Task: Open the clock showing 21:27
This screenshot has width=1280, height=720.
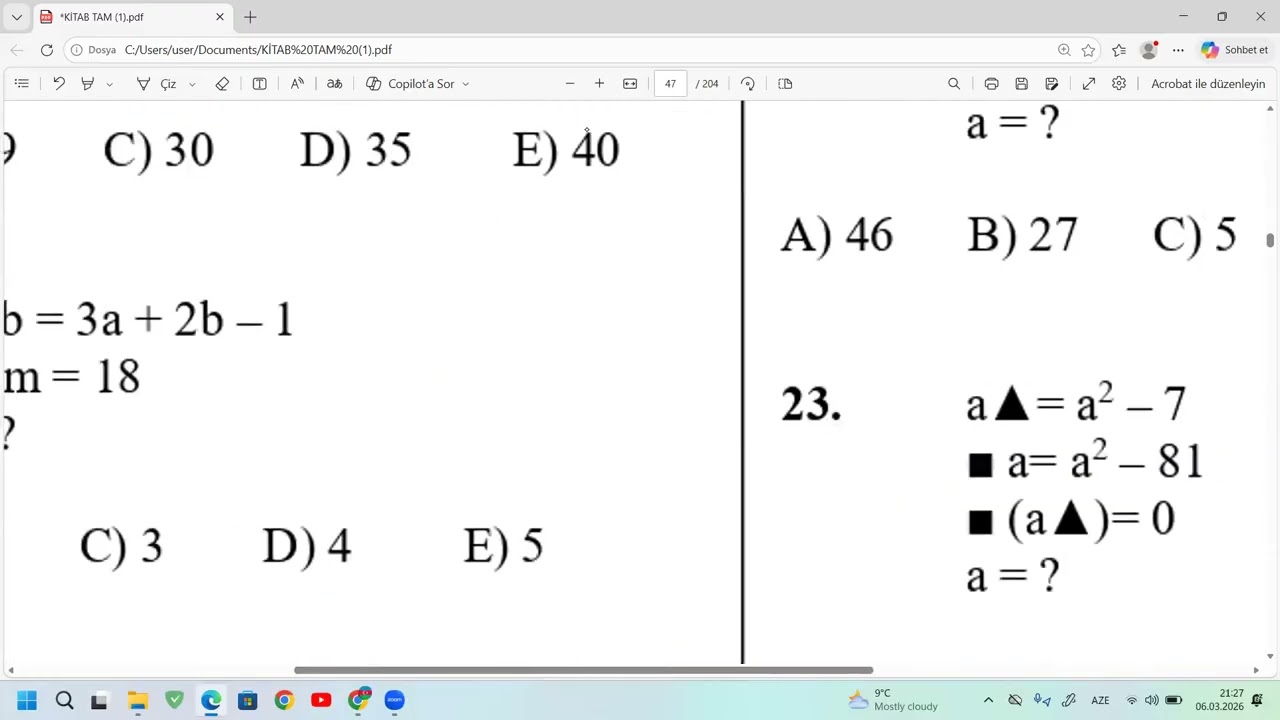Action: tap(1219, 700)
